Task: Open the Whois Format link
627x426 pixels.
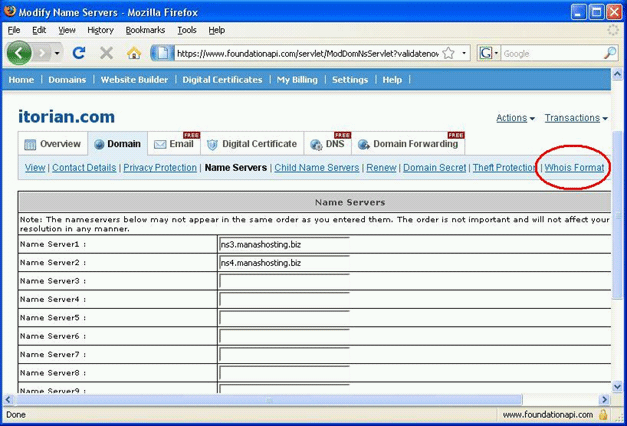Action: coord(574,168)
